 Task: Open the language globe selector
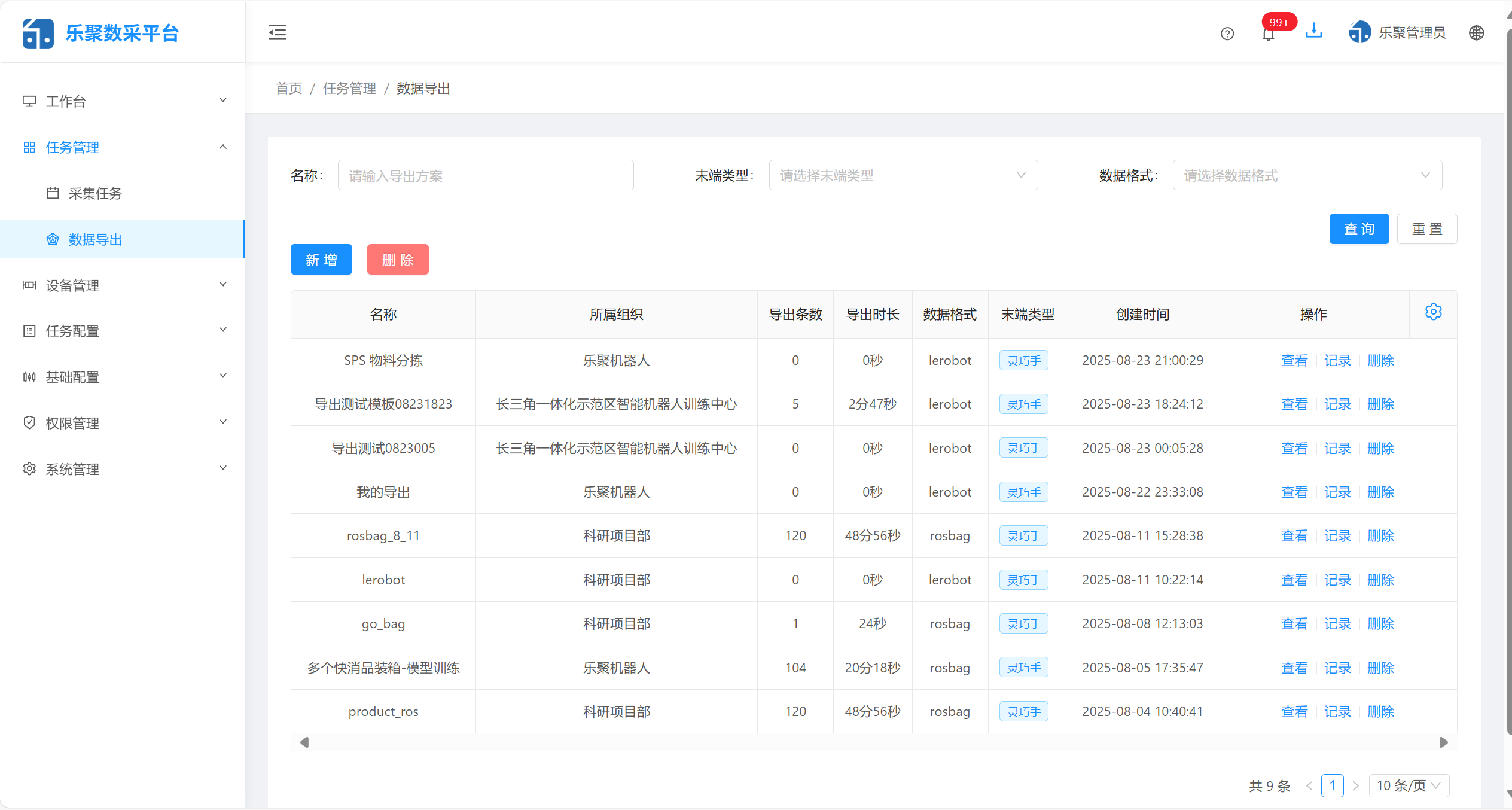[1476, 33]
